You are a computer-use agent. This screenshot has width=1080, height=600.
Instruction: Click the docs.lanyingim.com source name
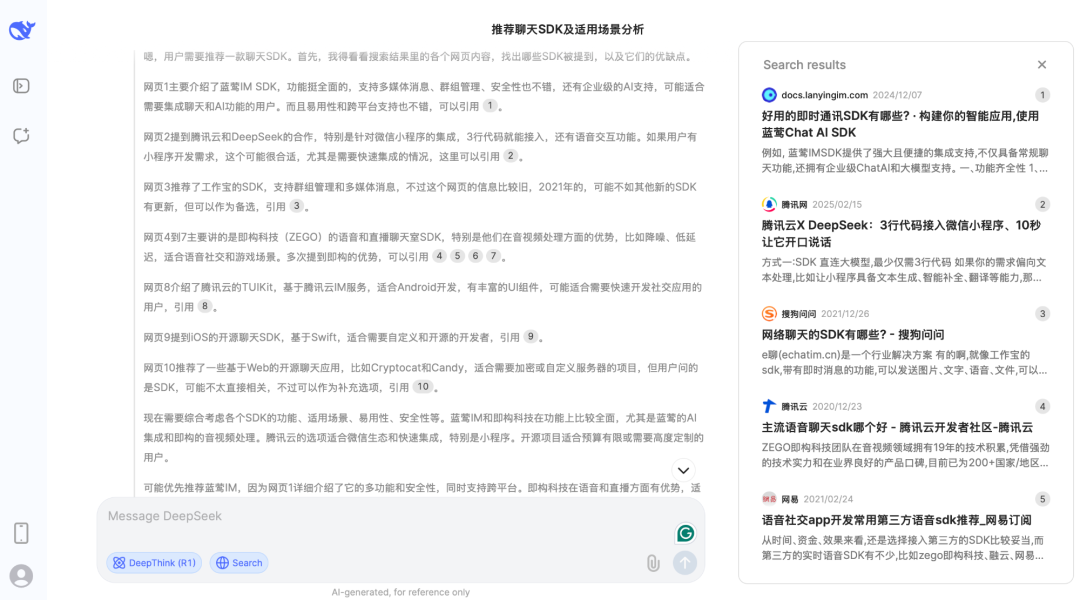click(824, 95)
